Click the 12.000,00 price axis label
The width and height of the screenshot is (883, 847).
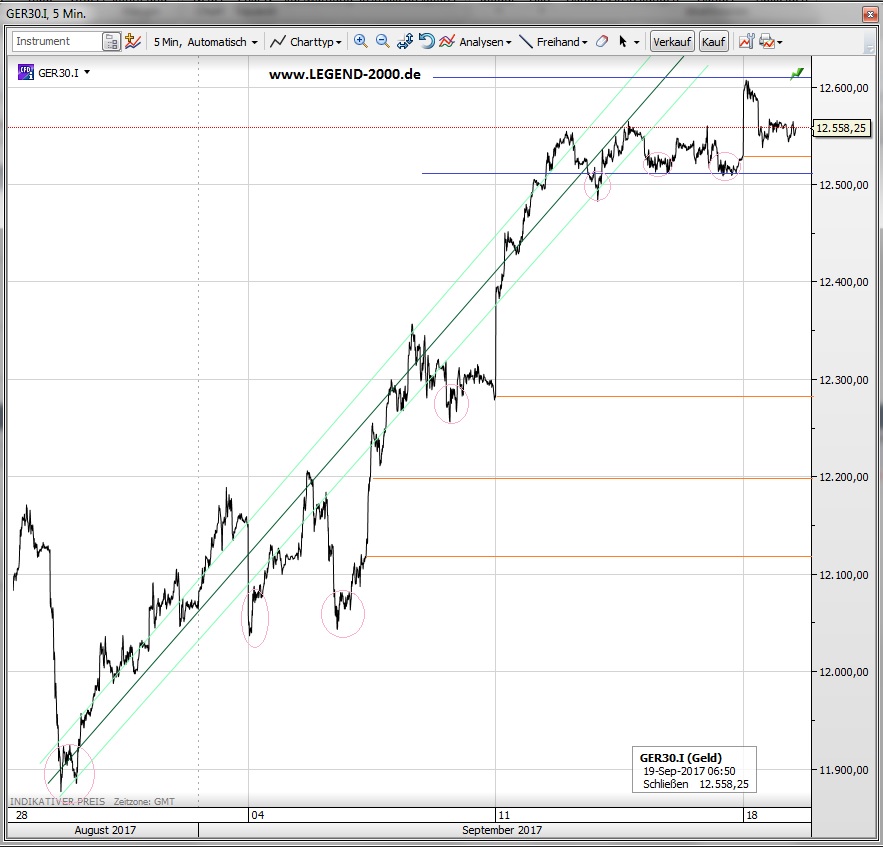point(844,672)
